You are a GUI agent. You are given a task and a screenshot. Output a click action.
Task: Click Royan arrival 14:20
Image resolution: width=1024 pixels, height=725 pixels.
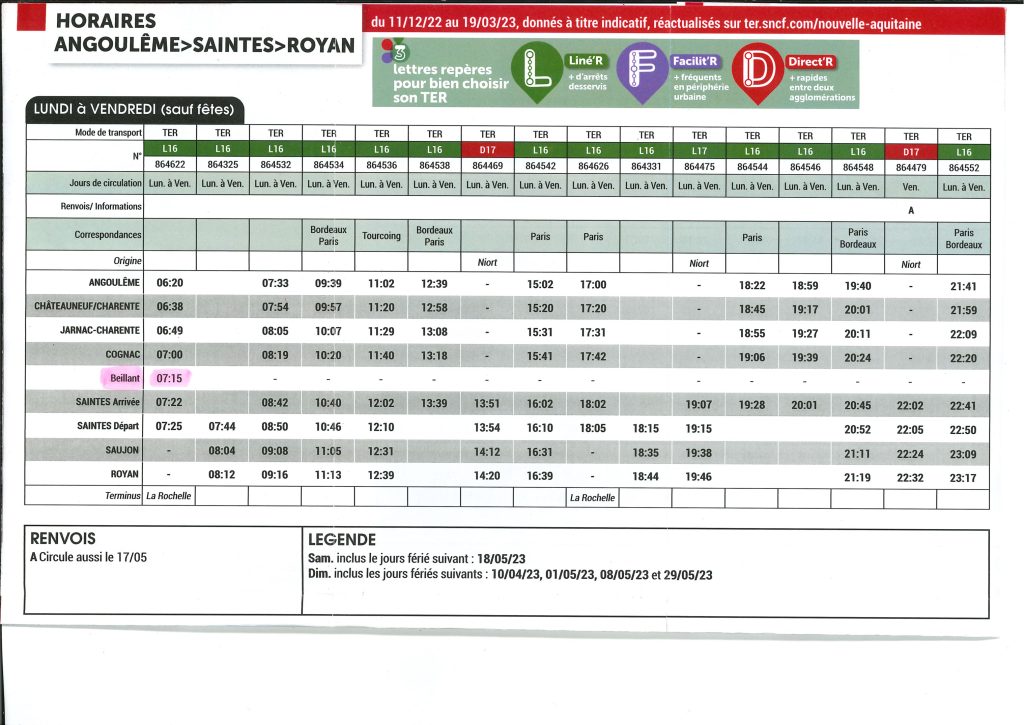click(x=487, y=476)
